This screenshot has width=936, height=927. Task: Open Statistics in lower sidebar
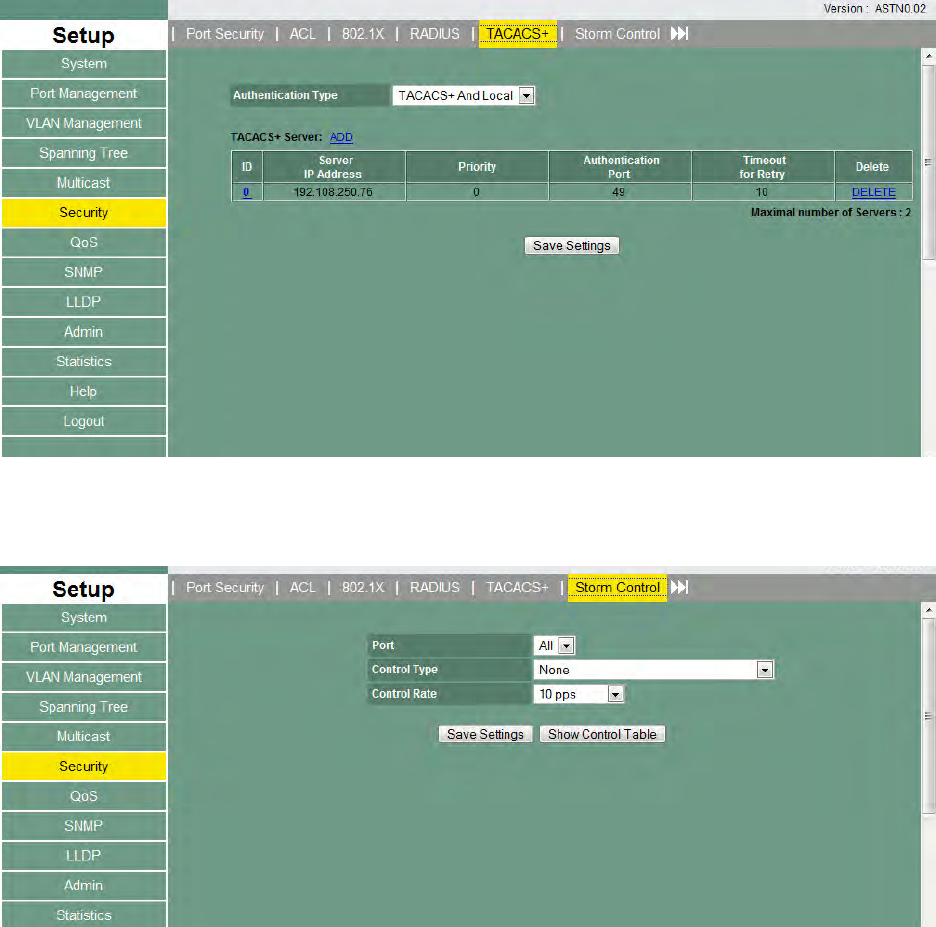pos(84,915)
